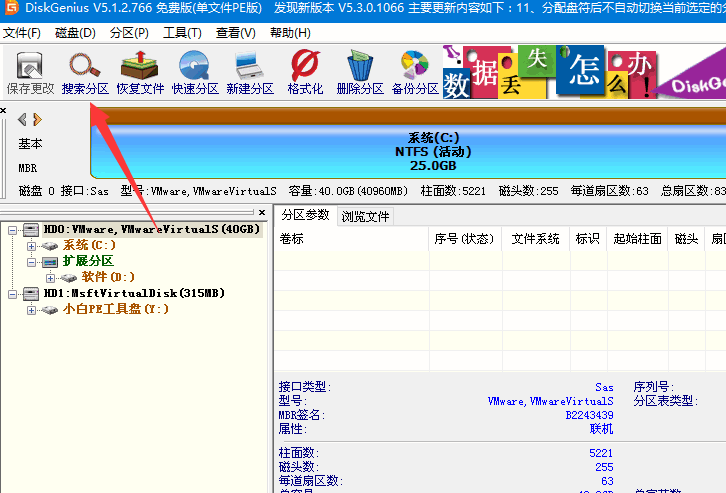The width and height of the screenshot is (726, 493).
Task: Open the 分区(P) menu
Action: pyautogui.click(x=129, y=33)
